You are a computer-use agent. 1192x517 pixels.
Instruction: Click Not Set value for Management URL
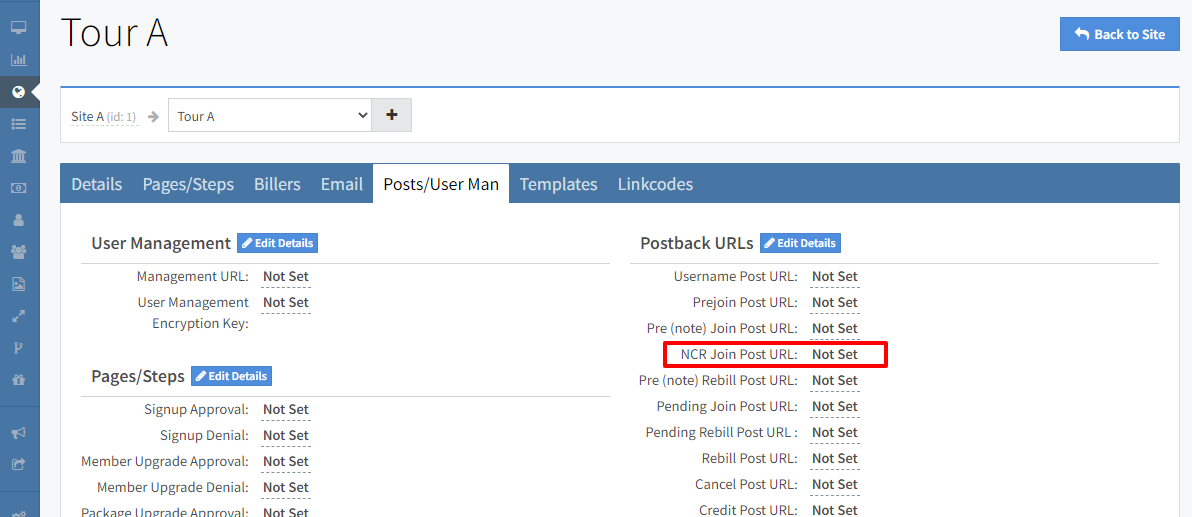coord(285,276)
